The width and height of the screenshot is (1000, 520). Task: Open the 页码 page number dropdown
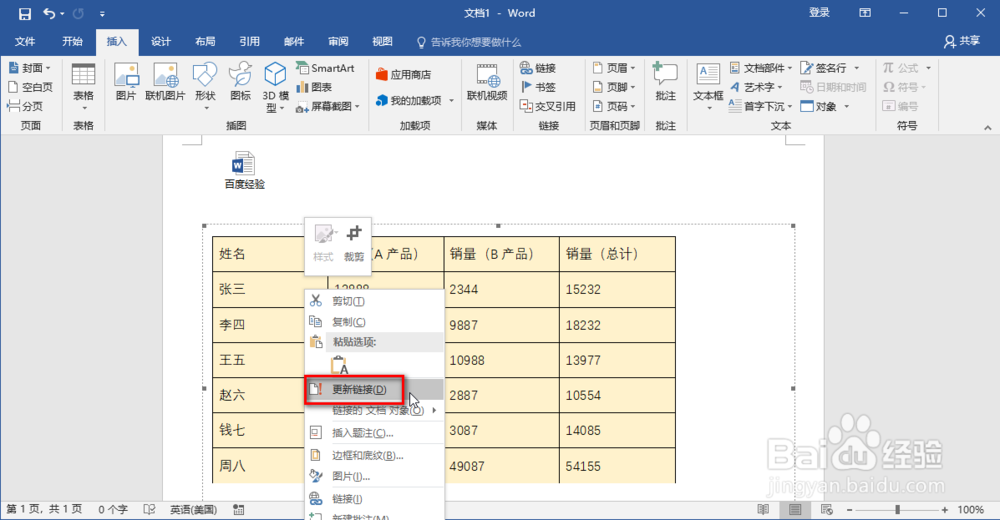(x=614, y=106)
